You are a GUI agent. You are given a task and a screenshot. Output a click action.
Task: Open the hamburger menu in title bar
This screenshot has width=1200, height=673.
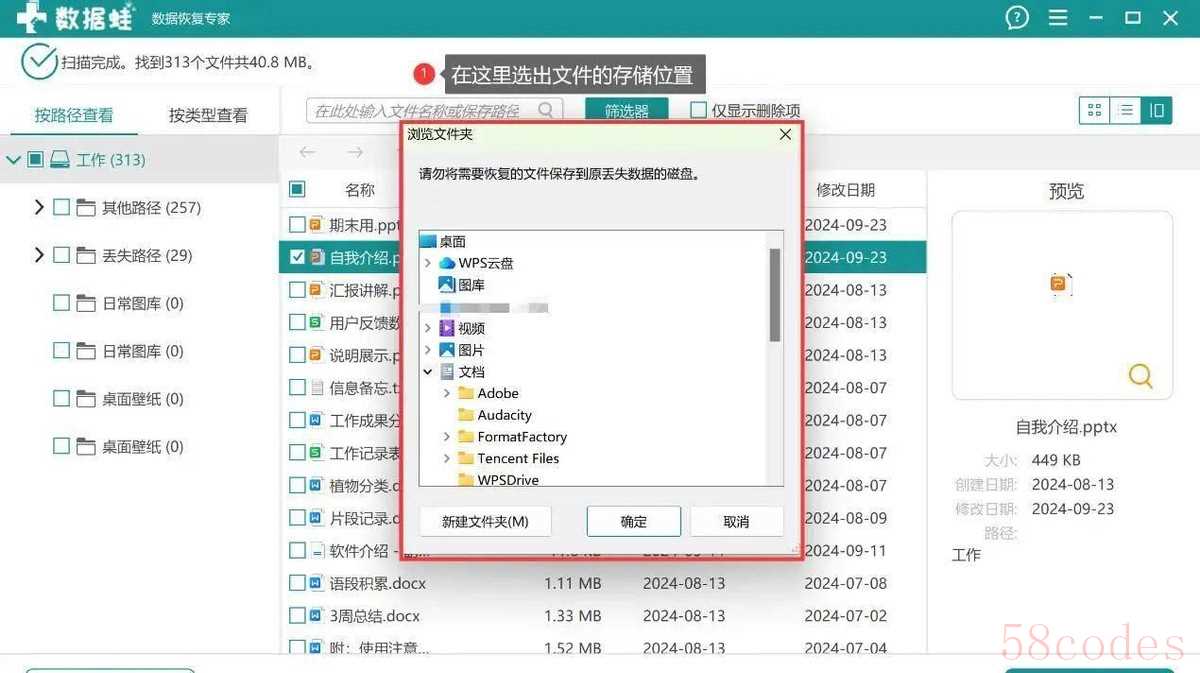coord(1057,18)
